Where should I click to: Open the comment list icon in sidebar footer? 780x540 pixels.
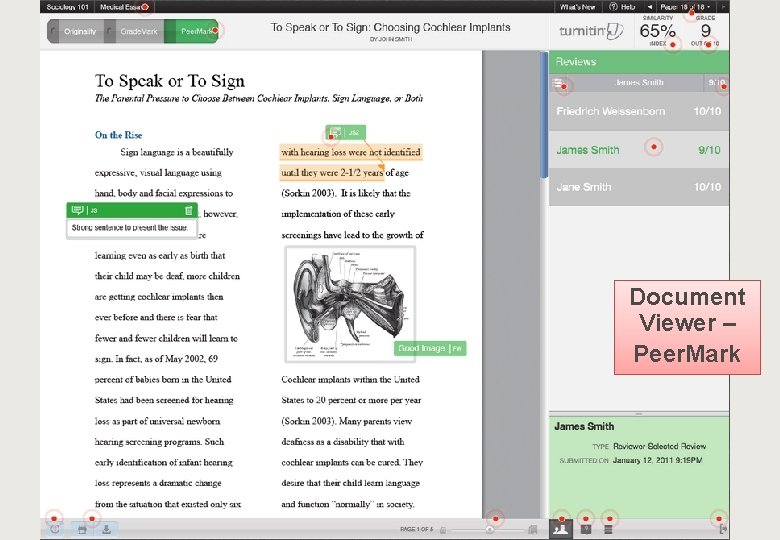pos(608,530)
